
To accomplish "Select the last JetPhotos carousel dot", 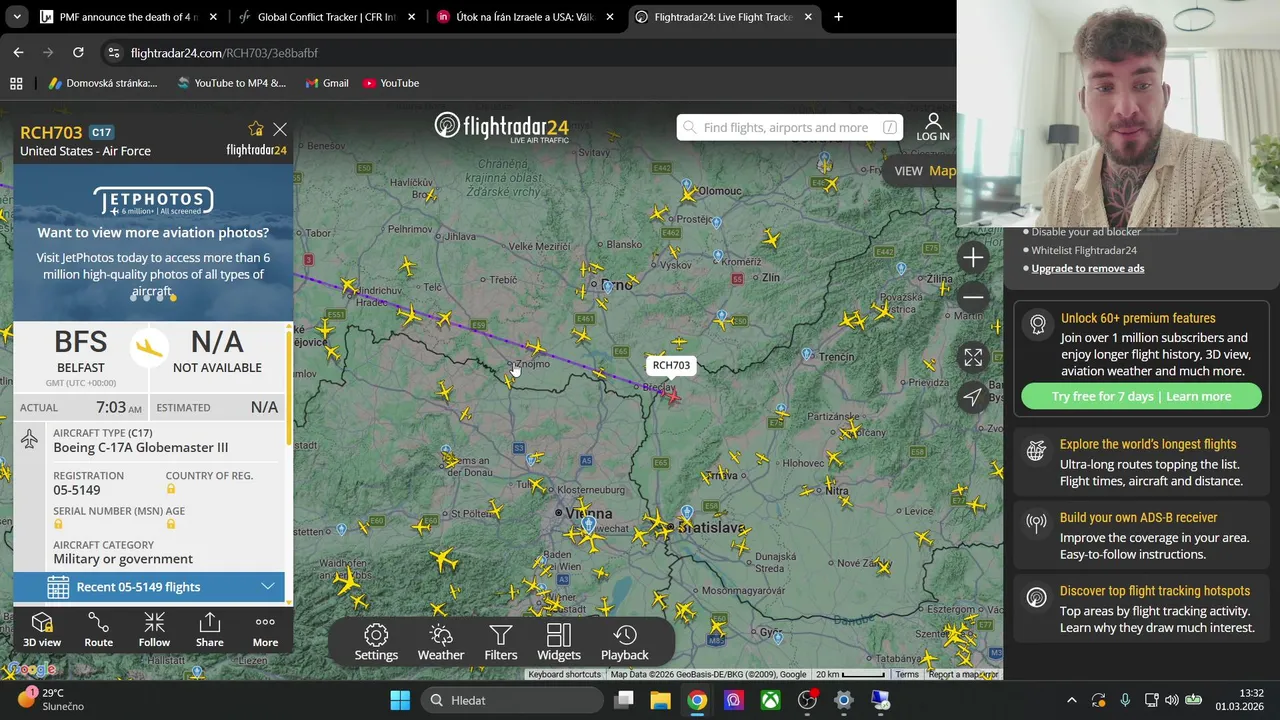I will point(173,297).
